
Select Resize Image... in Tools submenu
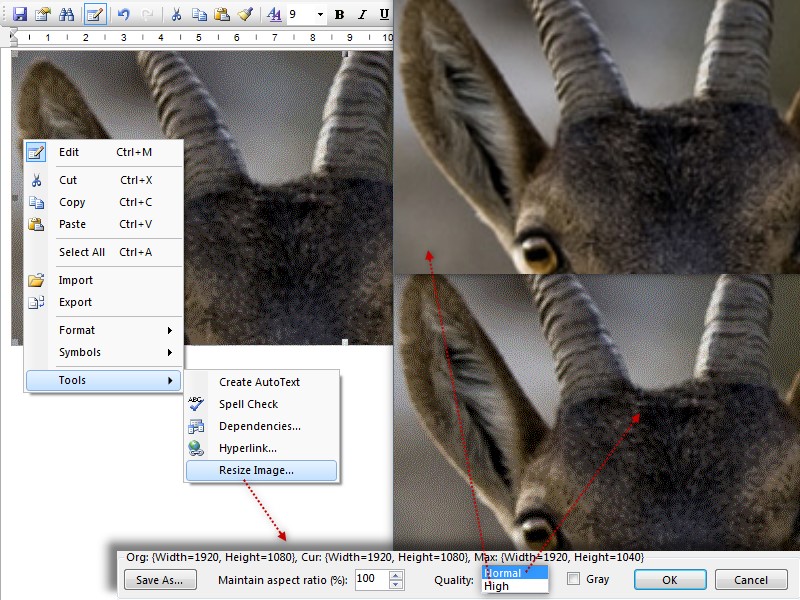pos(261,470)
